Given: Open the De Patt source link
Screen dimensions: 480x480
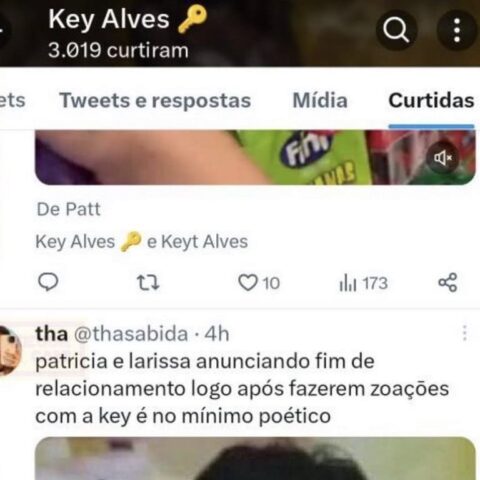Looking at the screenshot, I should (x=68, y=209).
